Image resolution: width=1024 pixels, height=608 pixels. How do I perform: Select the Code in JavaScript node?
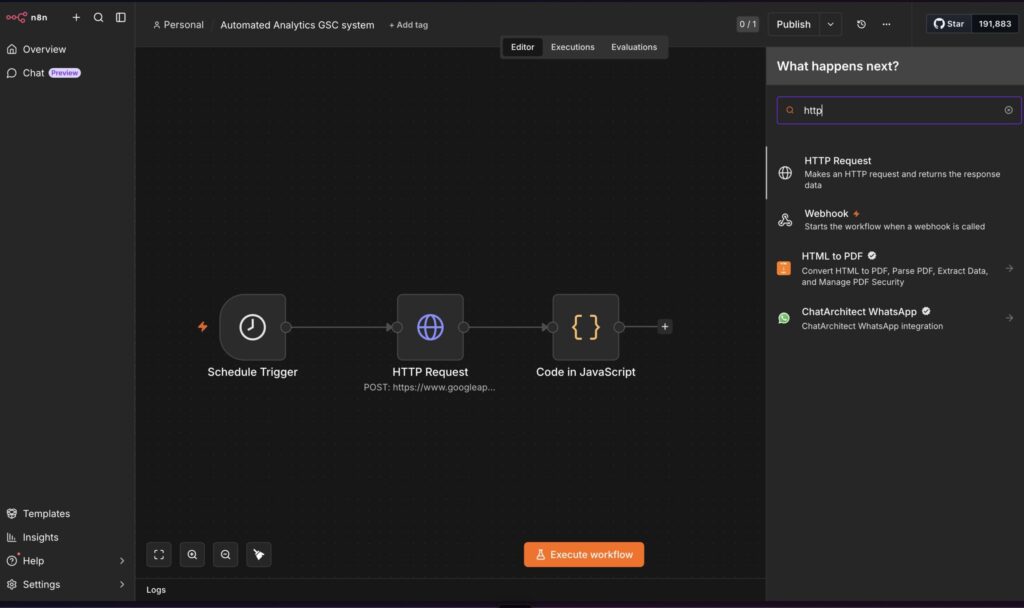coord(586,327)
